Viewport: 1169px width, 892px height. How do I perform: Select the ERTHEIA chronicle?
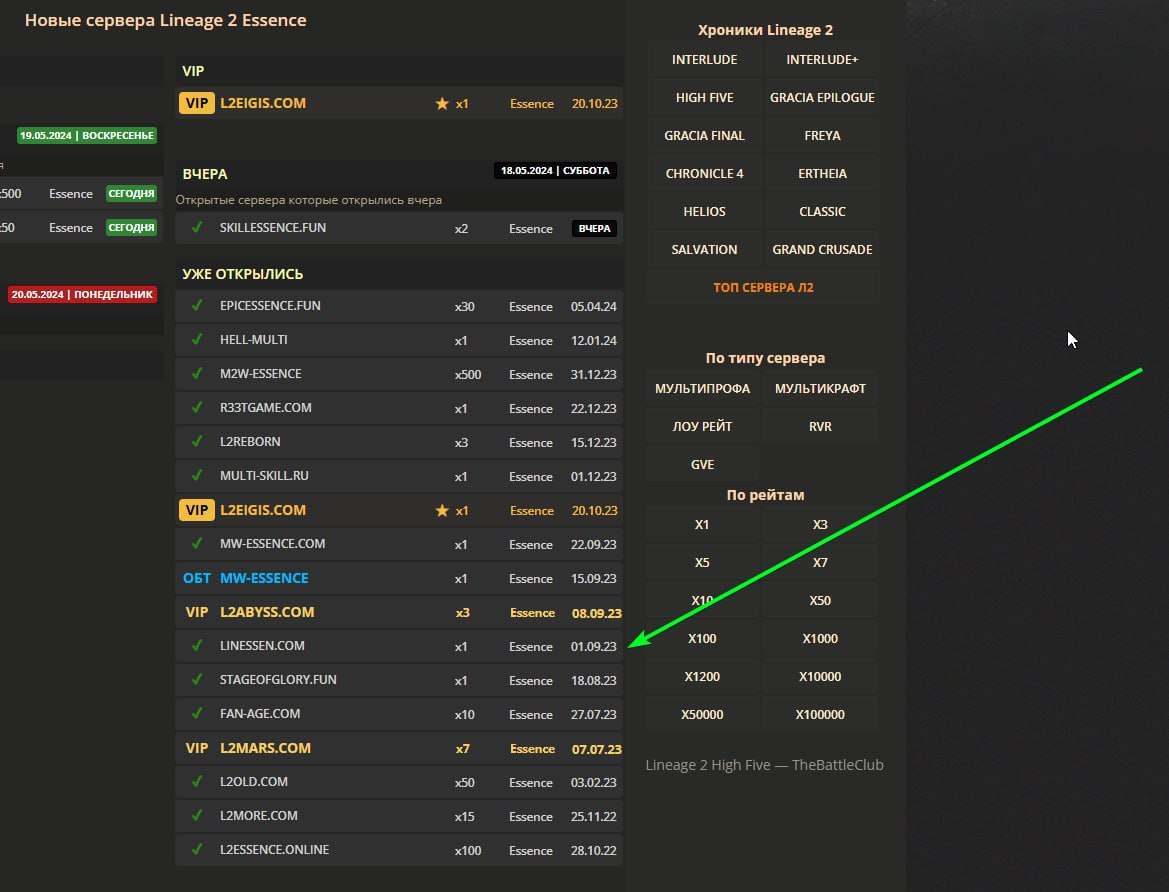pos(822,174)
